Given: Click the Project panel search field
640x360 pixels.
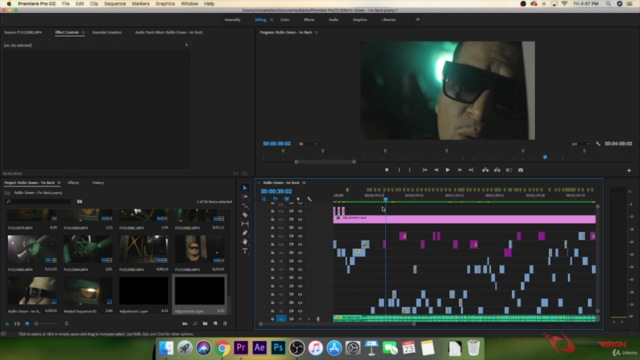Looking at the screenshot, I should click(x=39, y=201).
